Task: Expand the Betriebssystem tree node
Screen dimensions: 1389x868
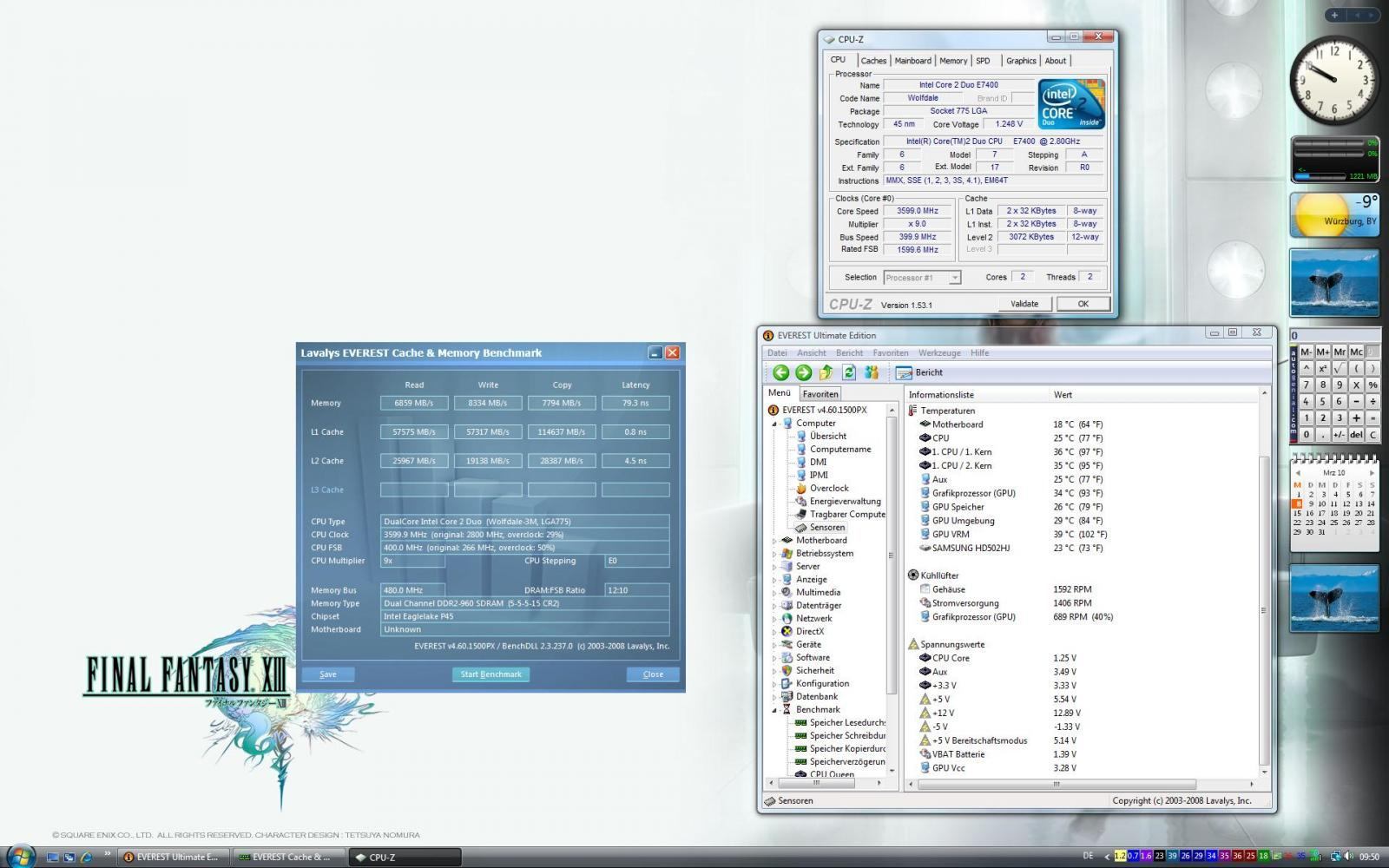Action: [x=774, y=554]
